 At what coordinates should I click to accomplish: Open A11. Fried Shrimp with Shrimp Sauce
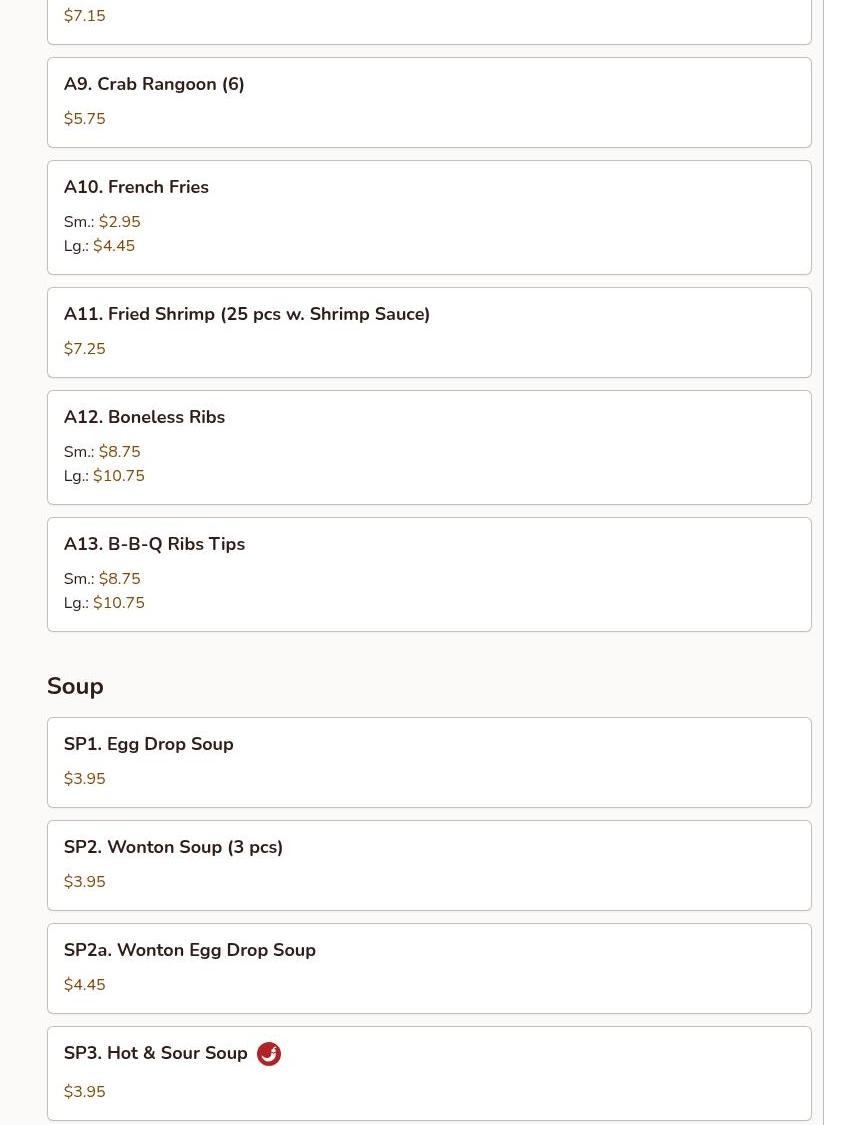pyautogui.click(x=429, y=333)
